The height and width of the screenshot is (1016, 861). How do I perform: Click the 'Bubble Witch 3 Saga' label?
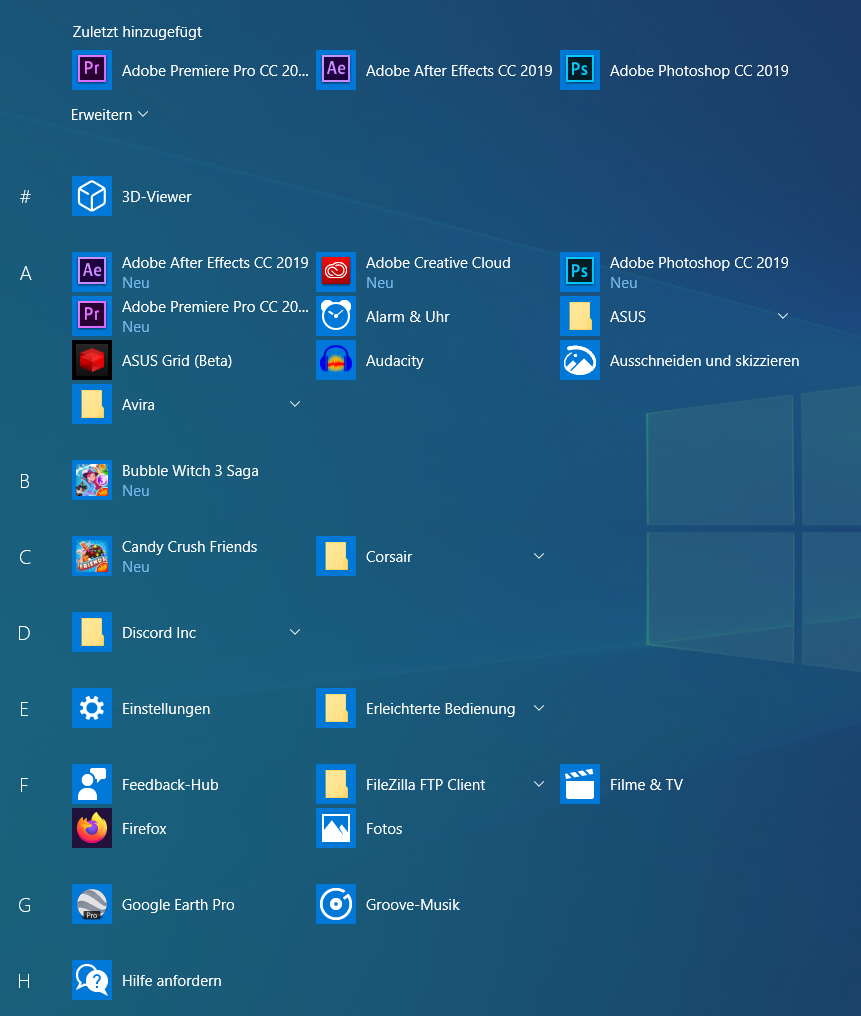point(190,471)
